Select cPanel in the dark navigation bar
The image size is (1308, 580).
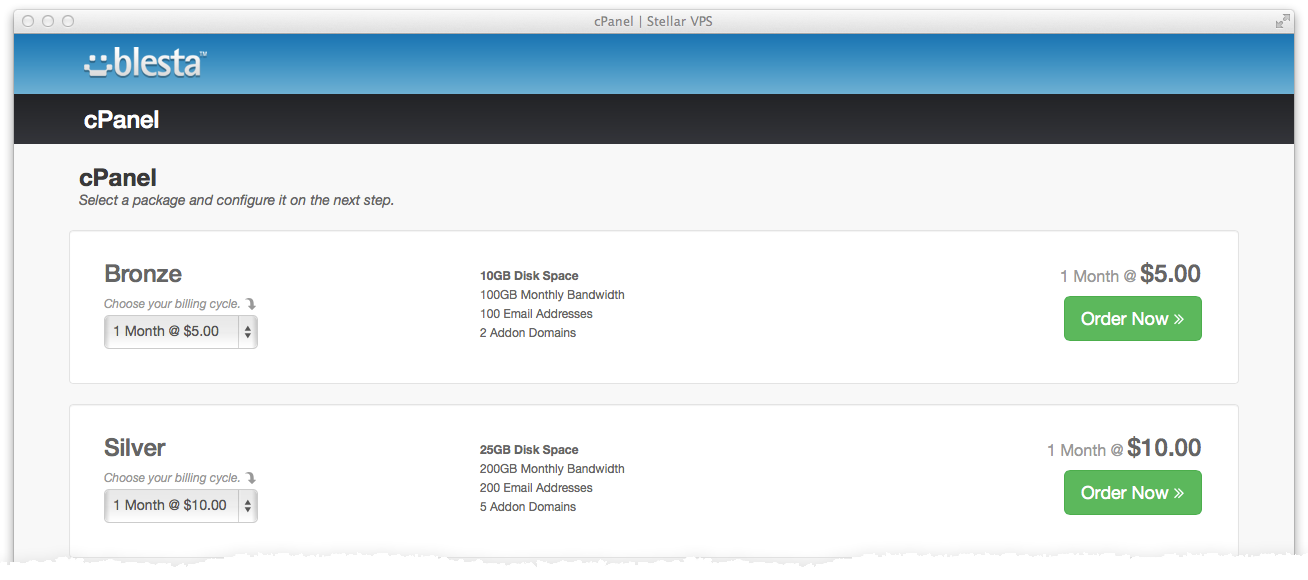121,120
